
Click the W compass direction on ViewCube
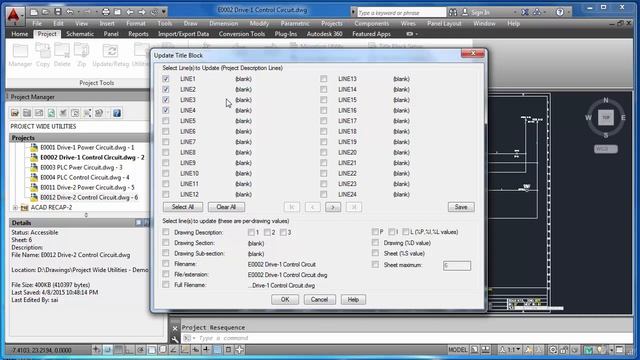coord(588,118)
